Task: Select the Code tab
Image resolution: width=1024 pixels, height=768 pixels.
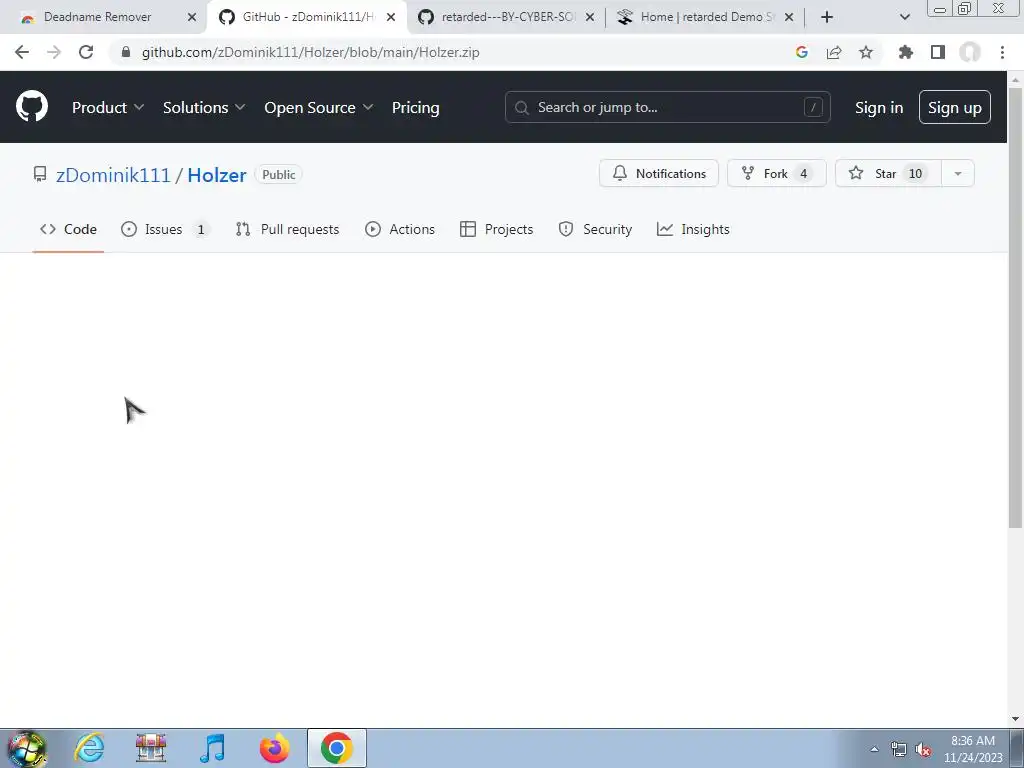Action: click(68, 229)
